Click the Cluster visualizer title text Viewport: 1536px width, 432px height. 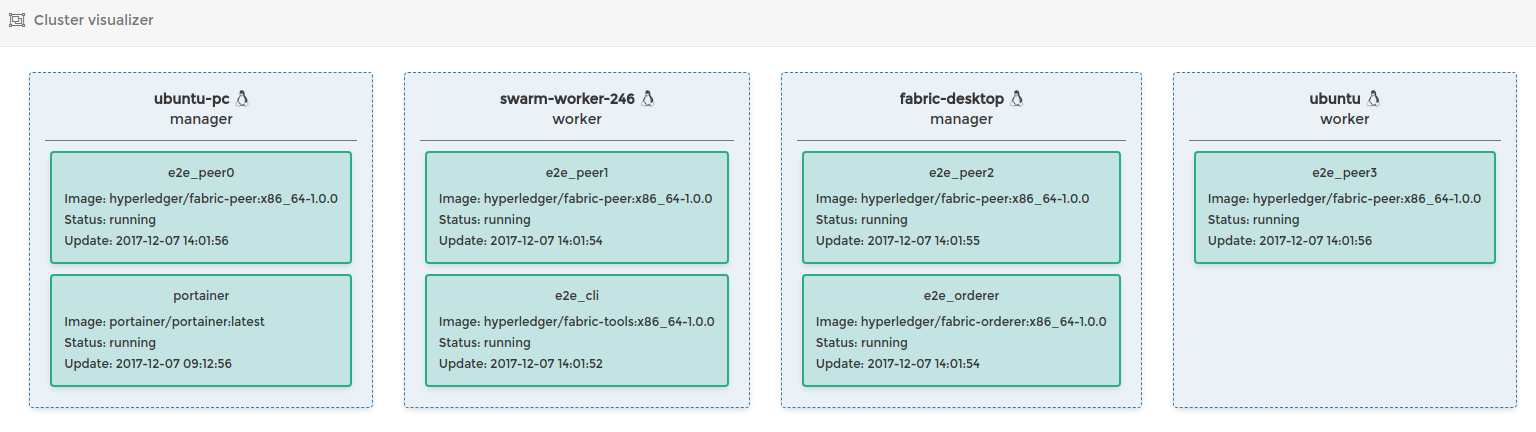(x=94, y=20)
